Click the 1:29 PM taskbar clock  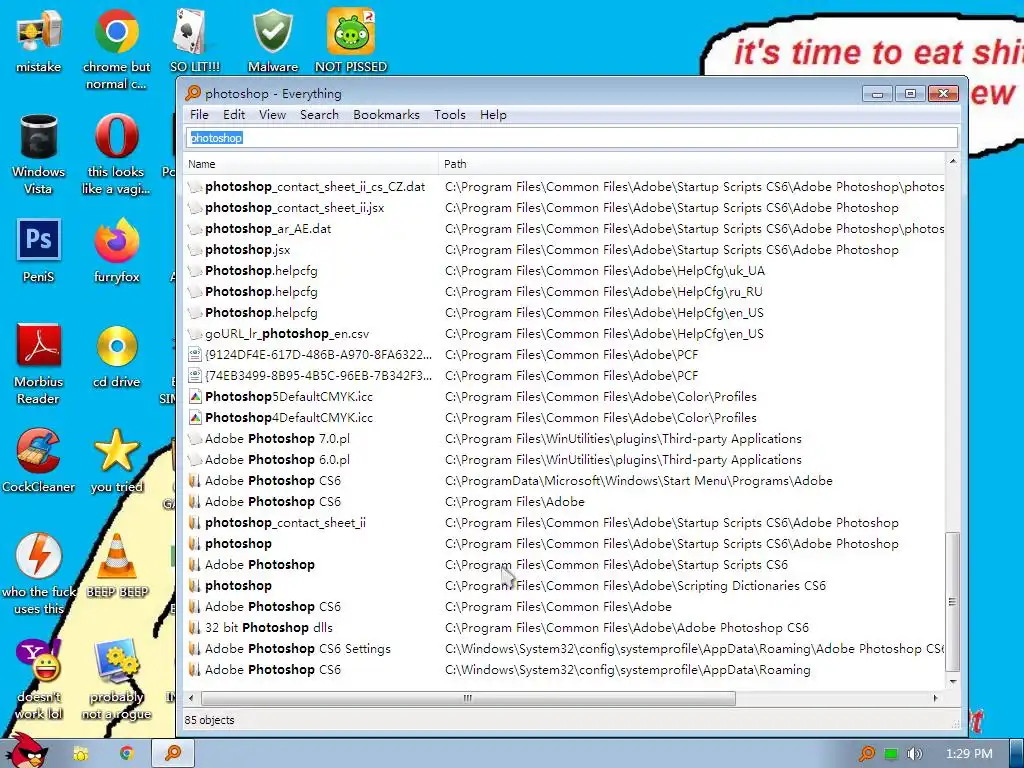pyautogui.click(x=969, y=754)
